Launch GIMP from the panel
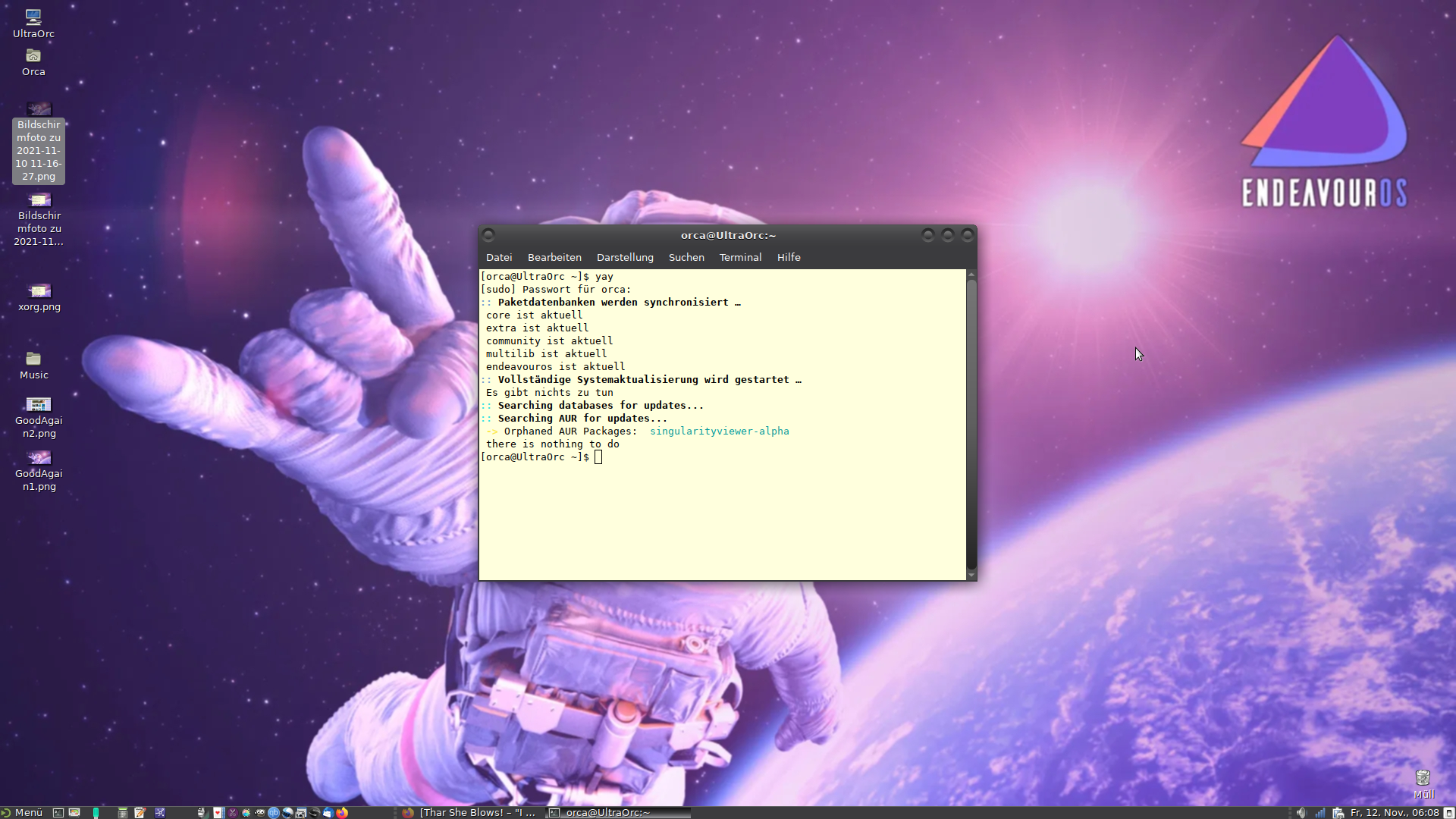 tap(259, 812)
